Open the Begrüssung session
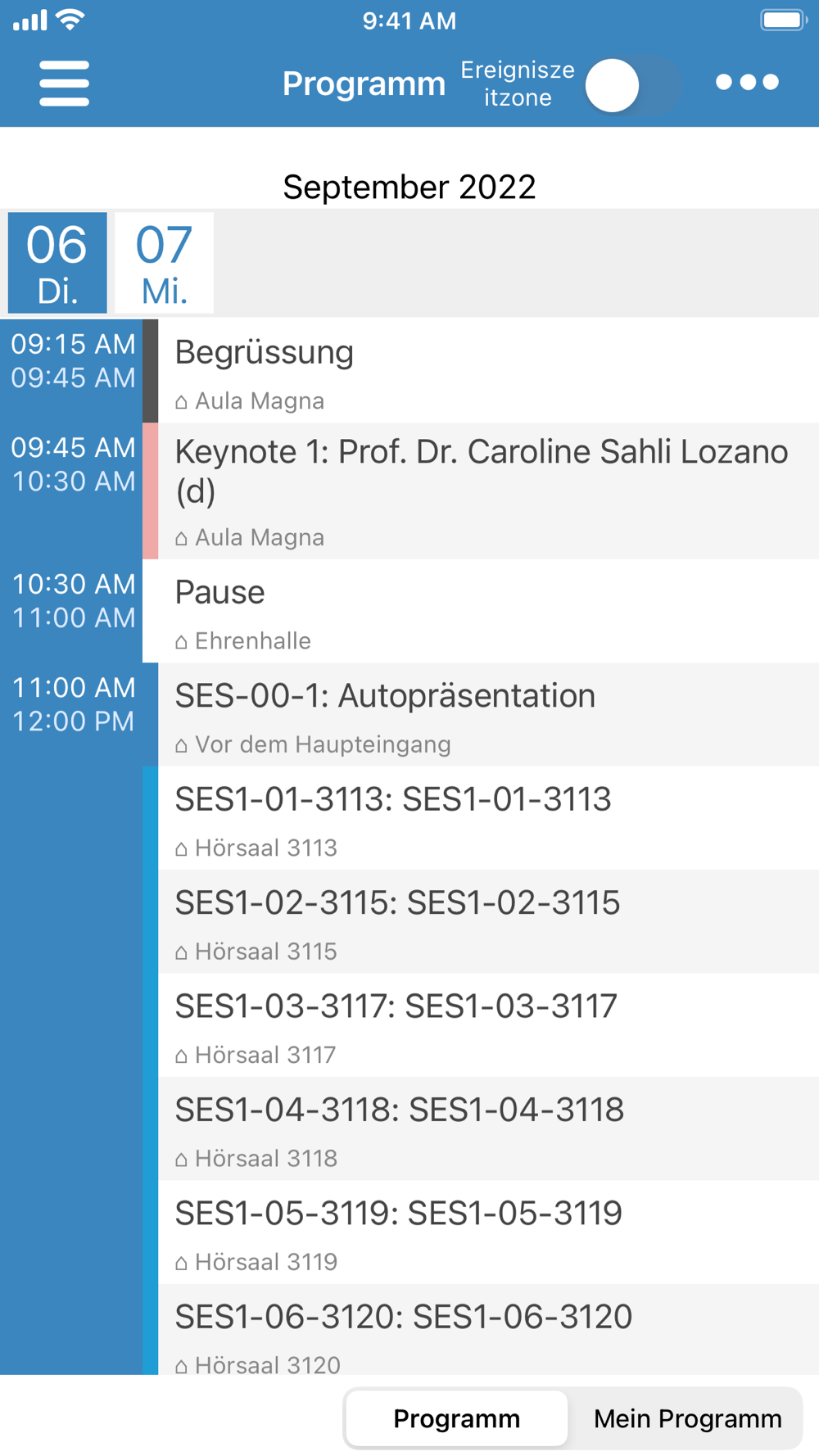This screenshot has width=819, height=1456. (x=487, y=370)
